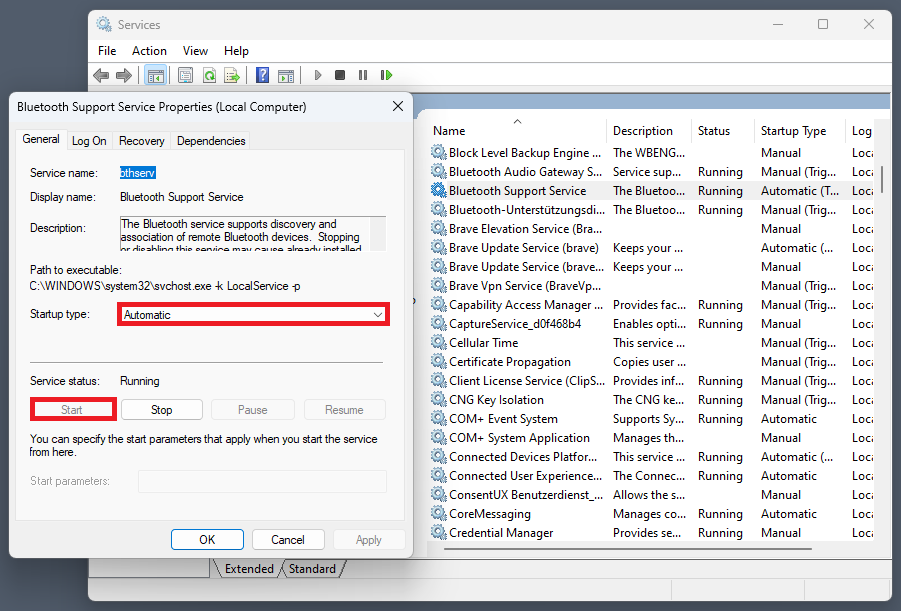Click gear icon of Block Level Backup Engine
Viewport: 901px width, 611px height.
coord(438,152)
